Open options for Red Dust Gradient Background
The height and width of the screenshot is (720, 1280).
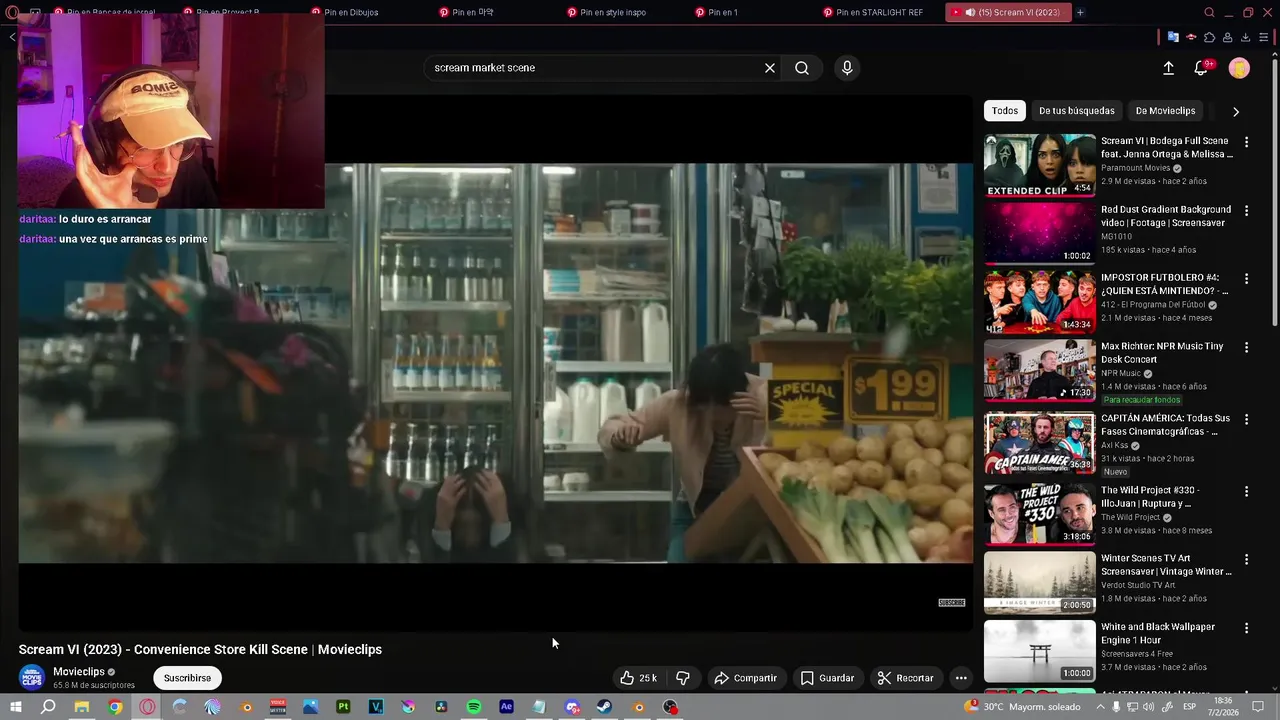[1246, 210]
